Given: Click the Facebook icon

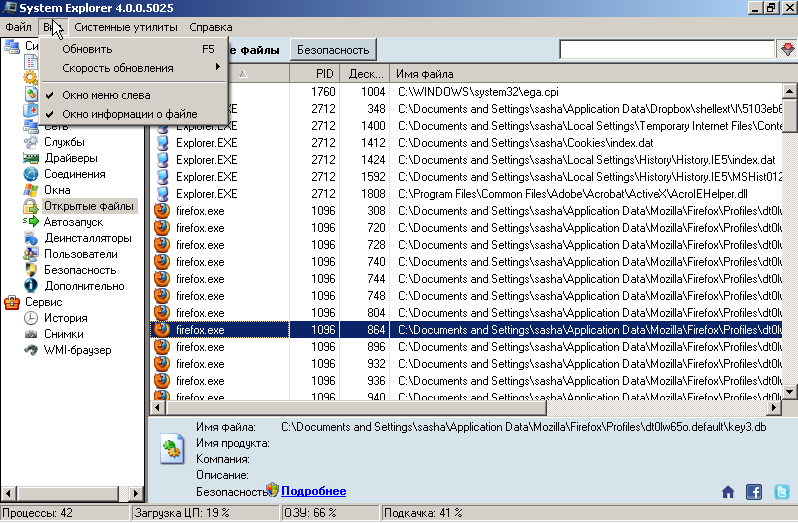Looking at the screenshot, I should (754, 492).
